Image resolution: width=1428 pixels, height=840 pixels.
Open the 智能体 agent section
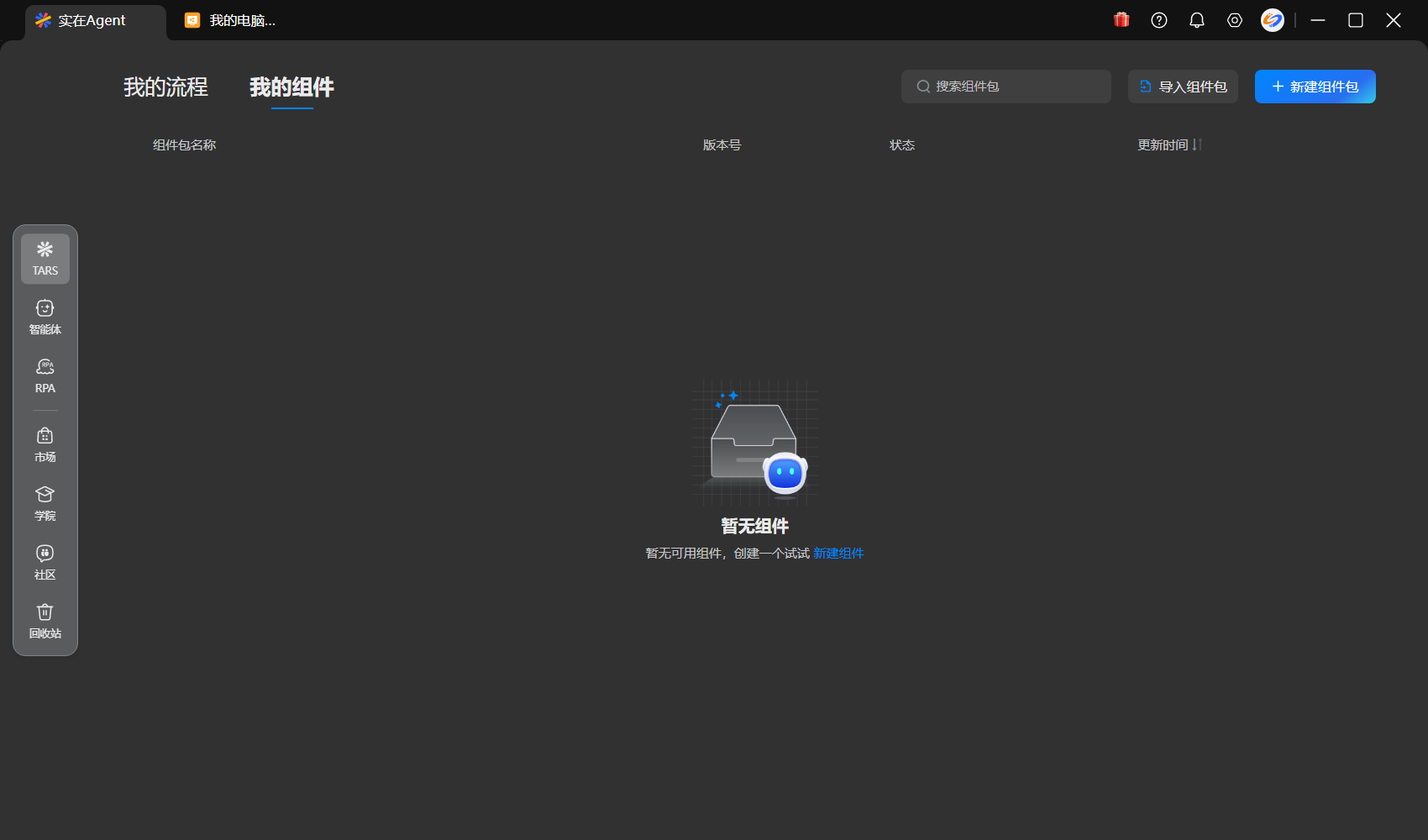pyautogui.click(x=45, y=317)
